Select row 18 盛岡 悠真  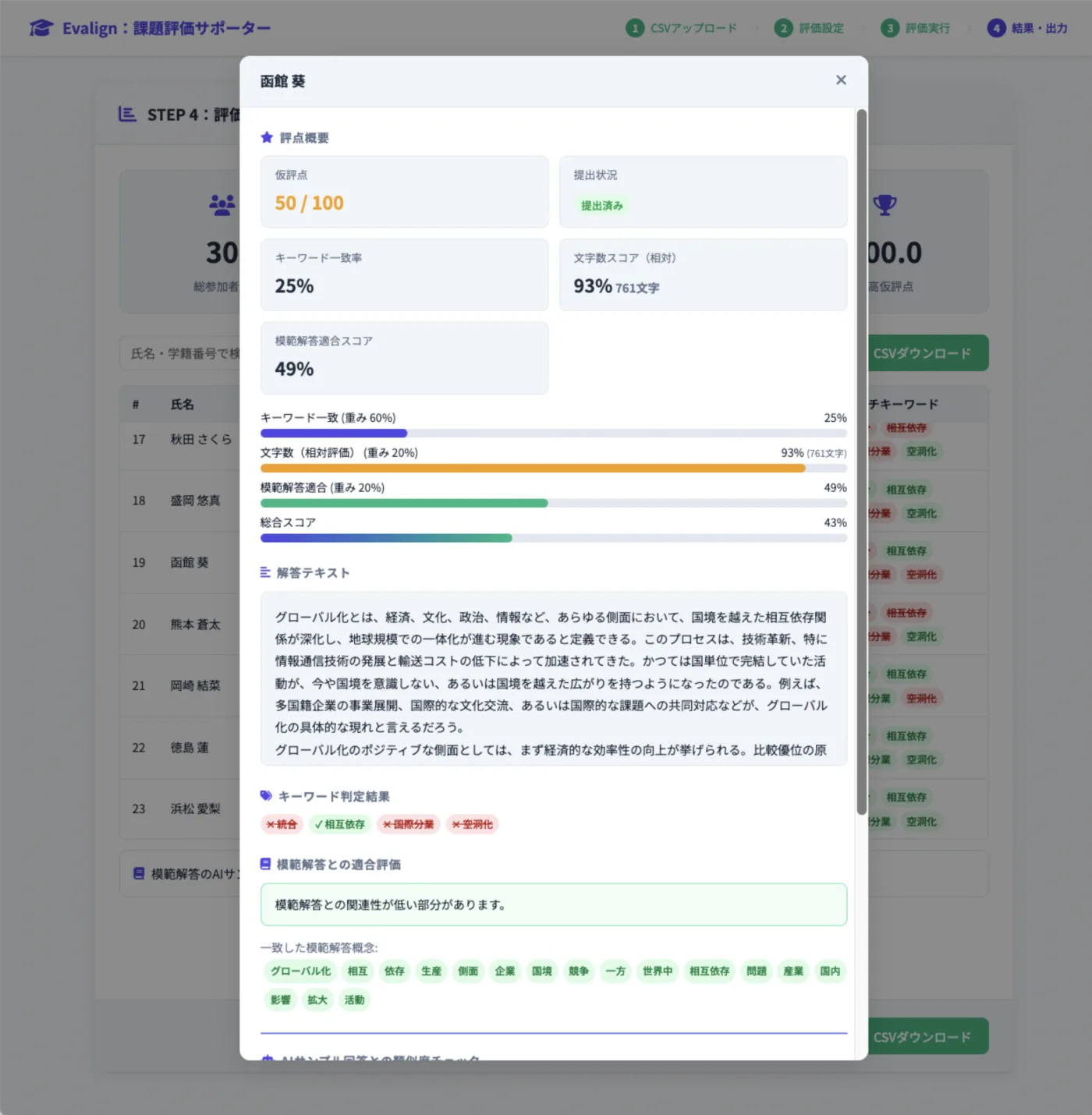179,501
